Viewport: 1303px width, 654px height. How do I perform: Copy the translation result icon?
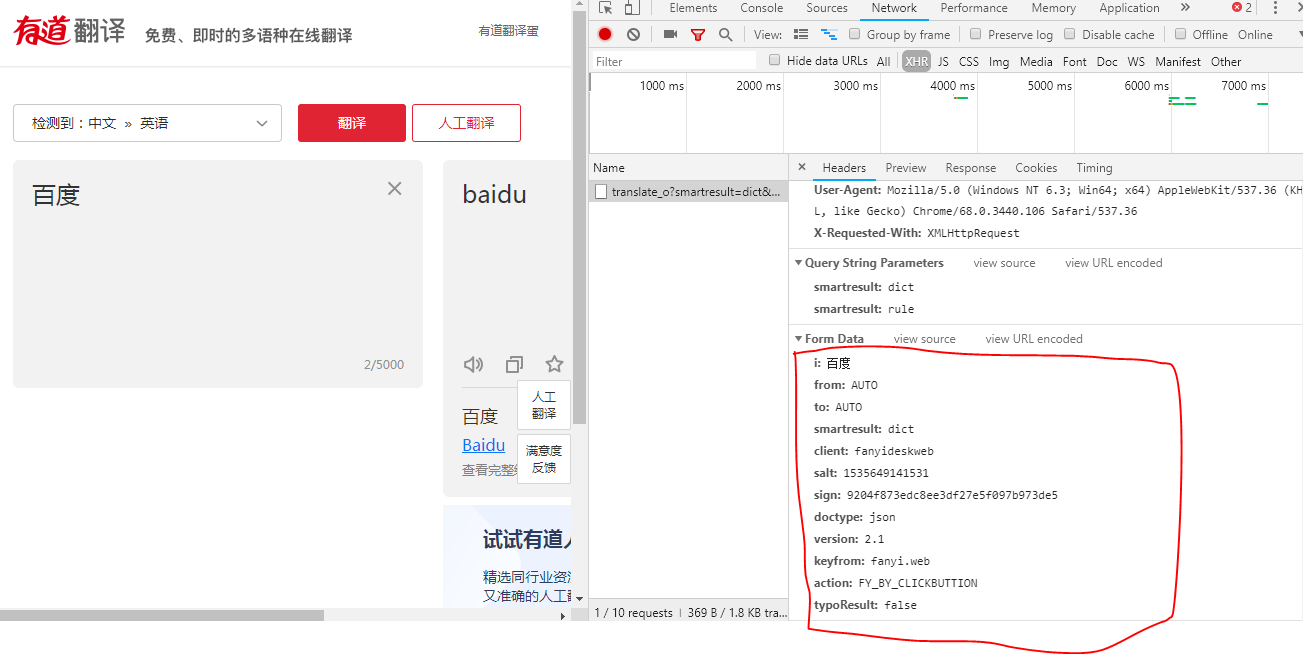pos(514,364)
